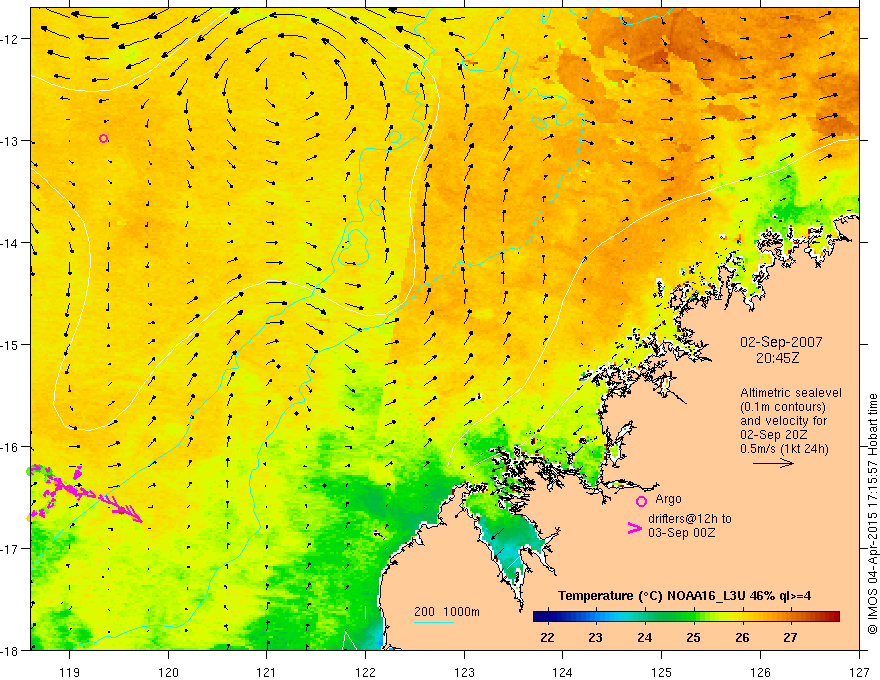
Task: Click the longitude axis label 121
Action: tap(267, 672)
